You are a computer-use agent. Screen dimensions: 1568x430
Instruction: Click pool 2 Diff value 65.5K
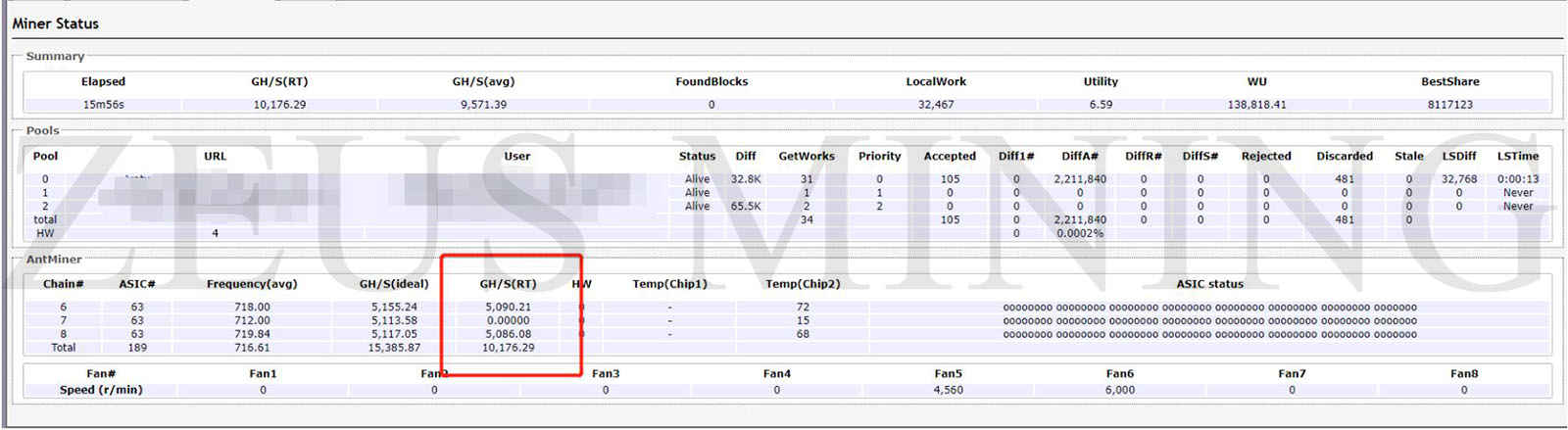pyautogui.click(x=746, y=207)
